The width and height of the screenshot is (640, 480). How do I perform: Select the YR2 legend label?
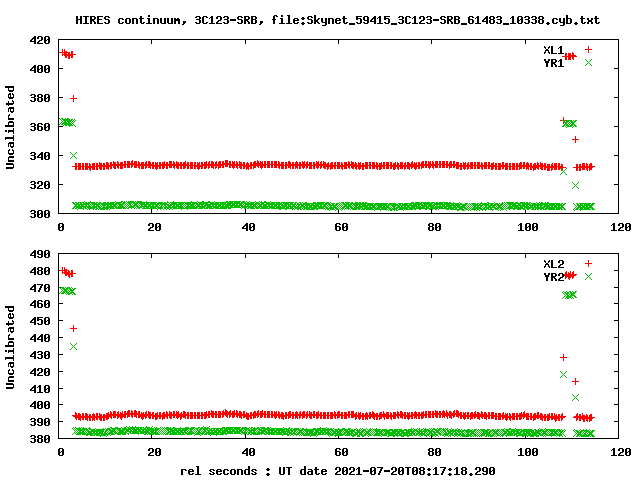click(553, 277)
